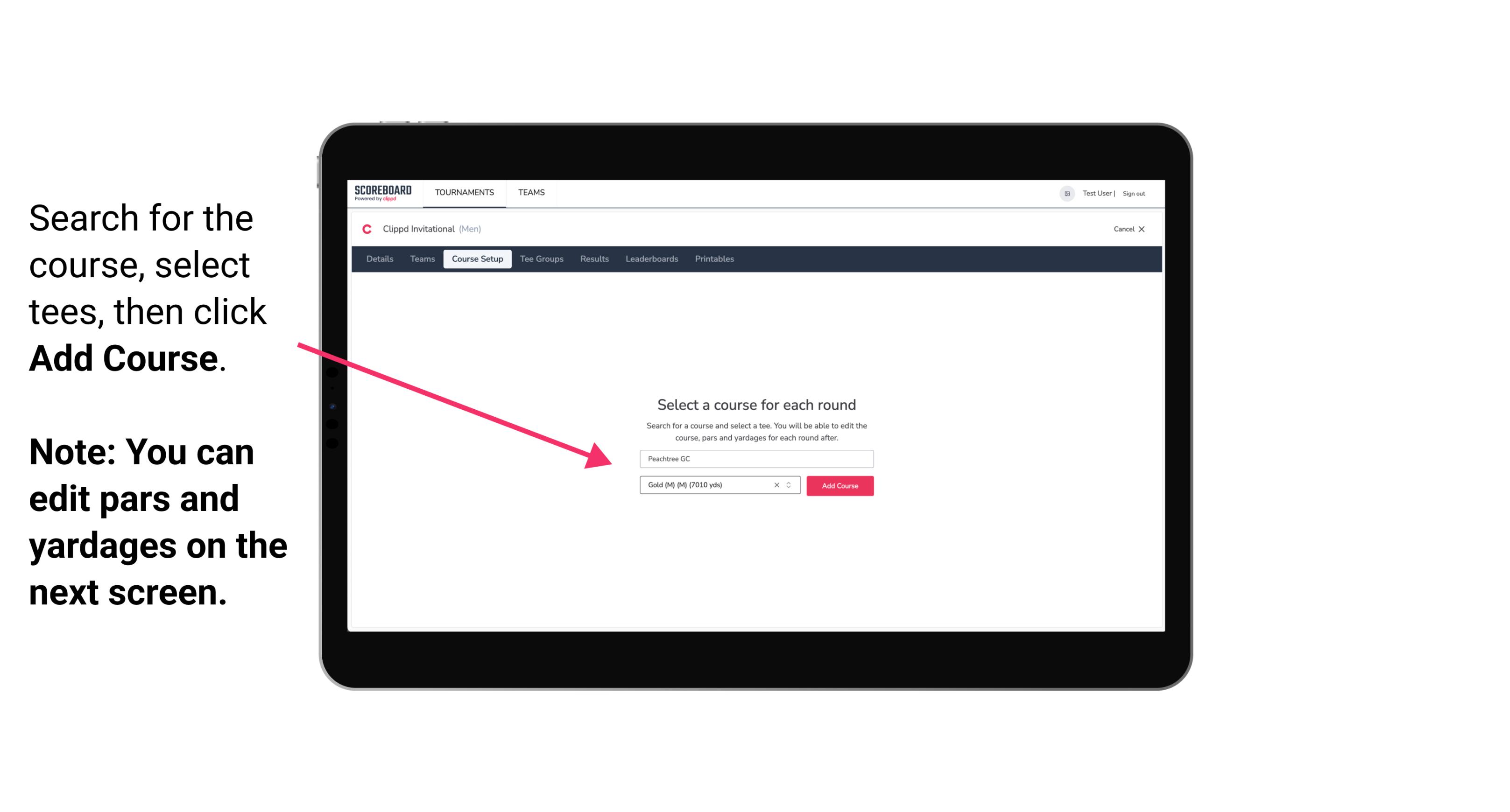Switch to the Leaderboards tab

651,259
